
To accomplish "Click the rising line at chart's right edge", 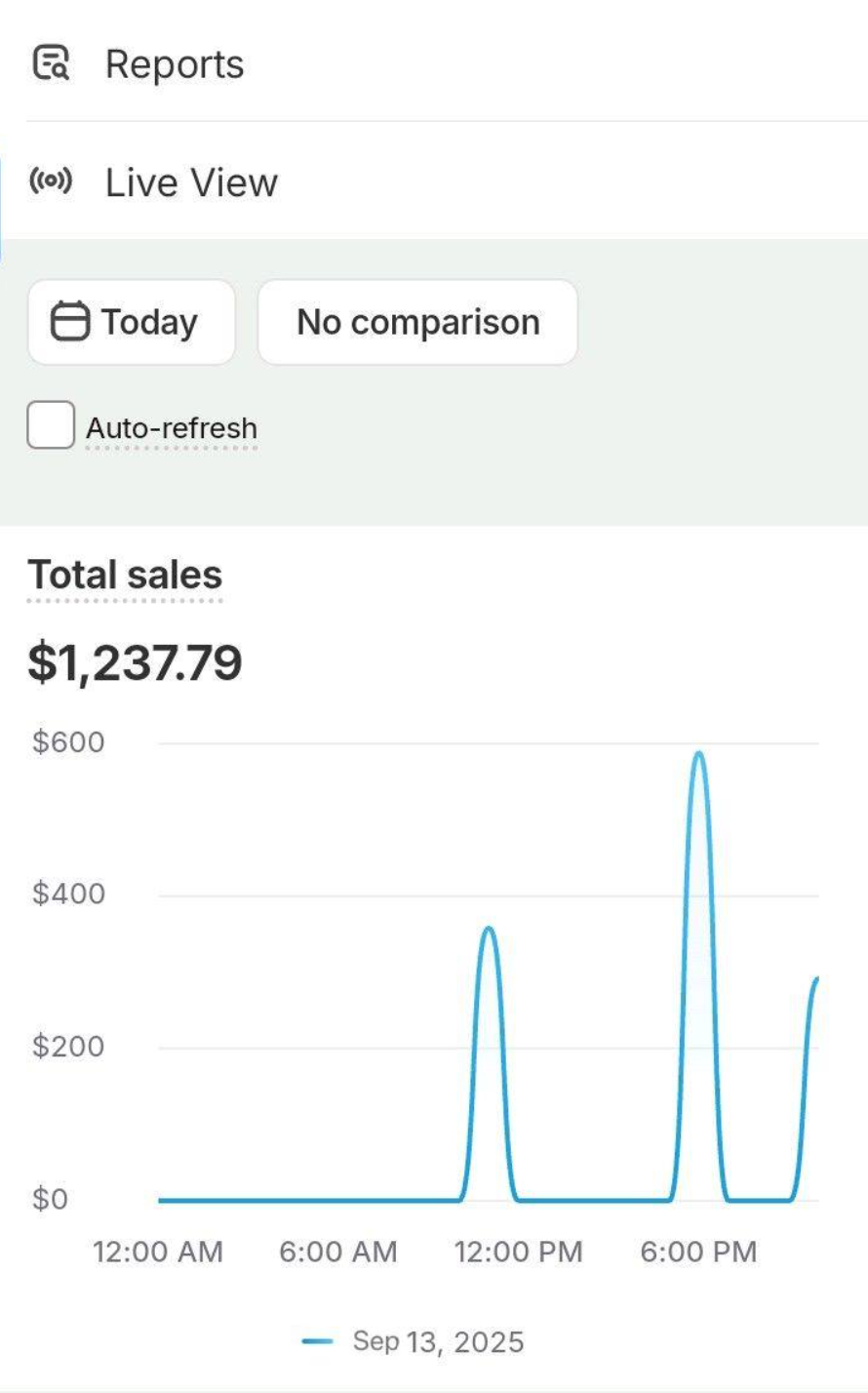I will 813,985.
